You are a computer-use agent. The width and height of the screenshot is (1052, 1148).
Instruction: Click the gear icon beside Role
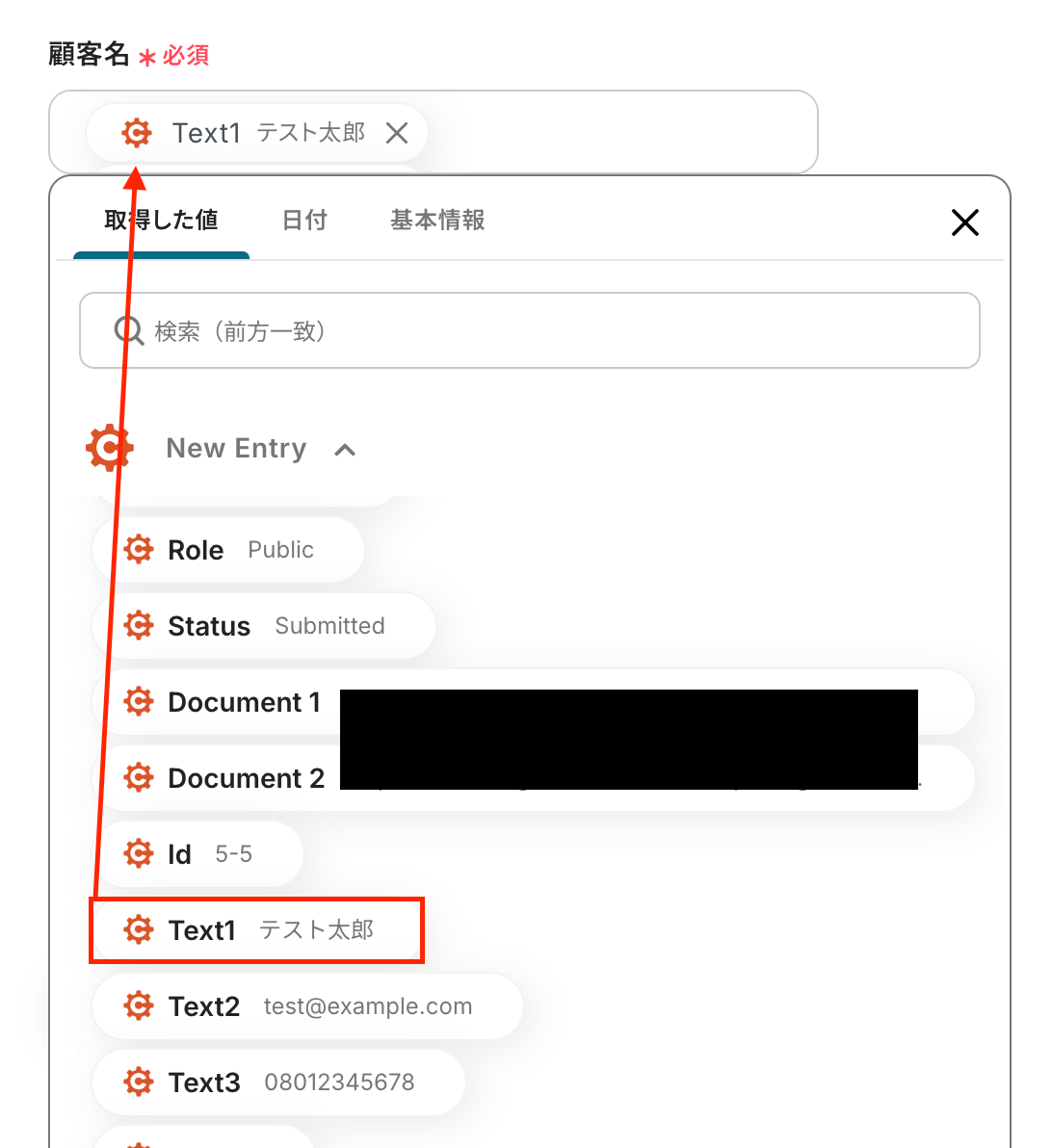click(139, 549)
